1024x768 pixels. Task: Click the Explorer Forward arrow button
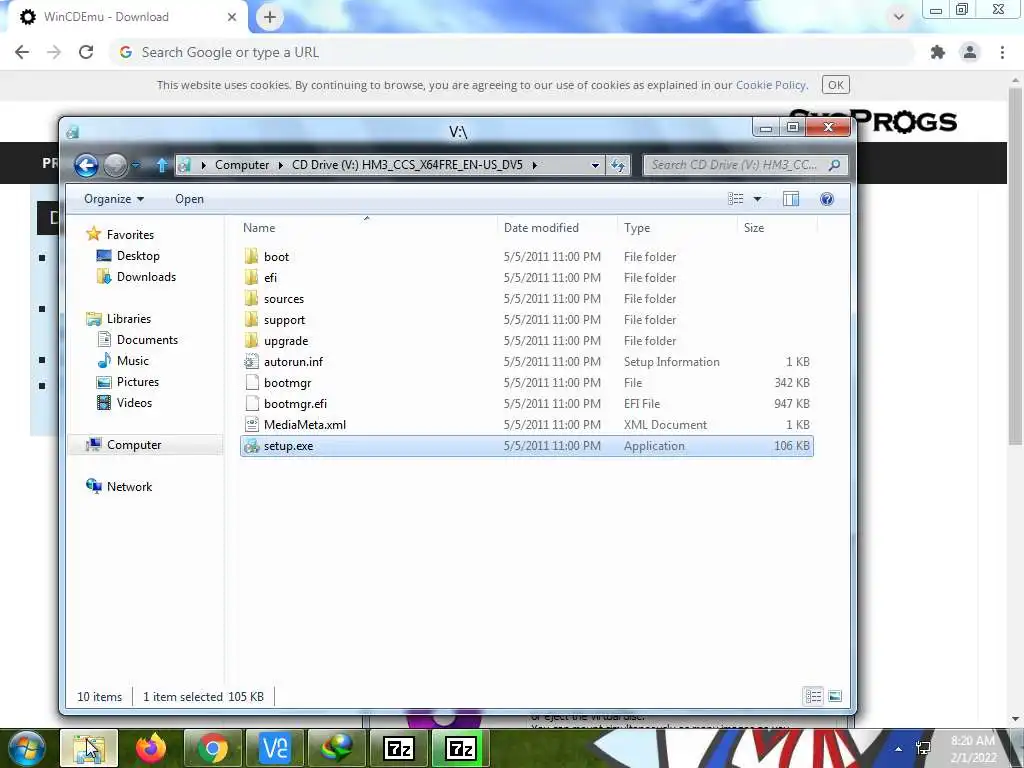(x=116, y=165)
